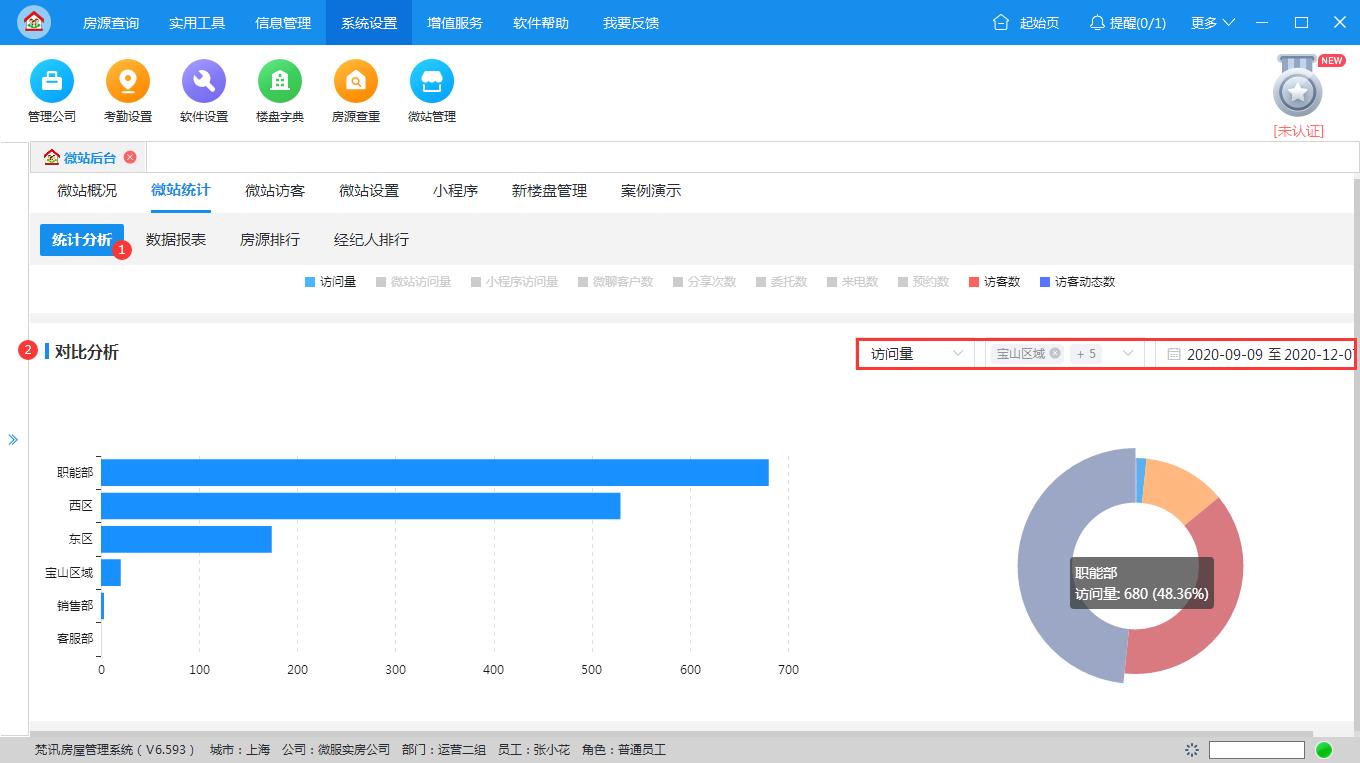Screen dimensions: 1360x763
Task: Open the 楼盘字典 tool
Action: point(279,91)
